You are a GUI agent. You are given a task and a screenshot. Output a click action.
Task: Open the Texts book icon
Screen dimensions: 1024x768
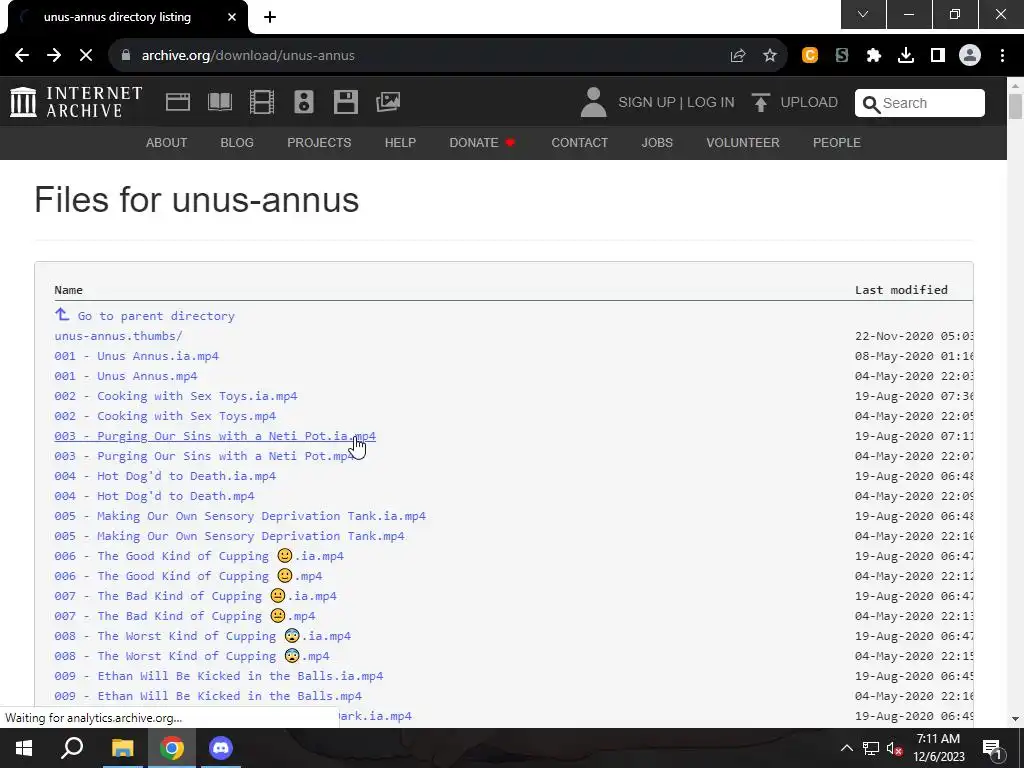[219, 102]
